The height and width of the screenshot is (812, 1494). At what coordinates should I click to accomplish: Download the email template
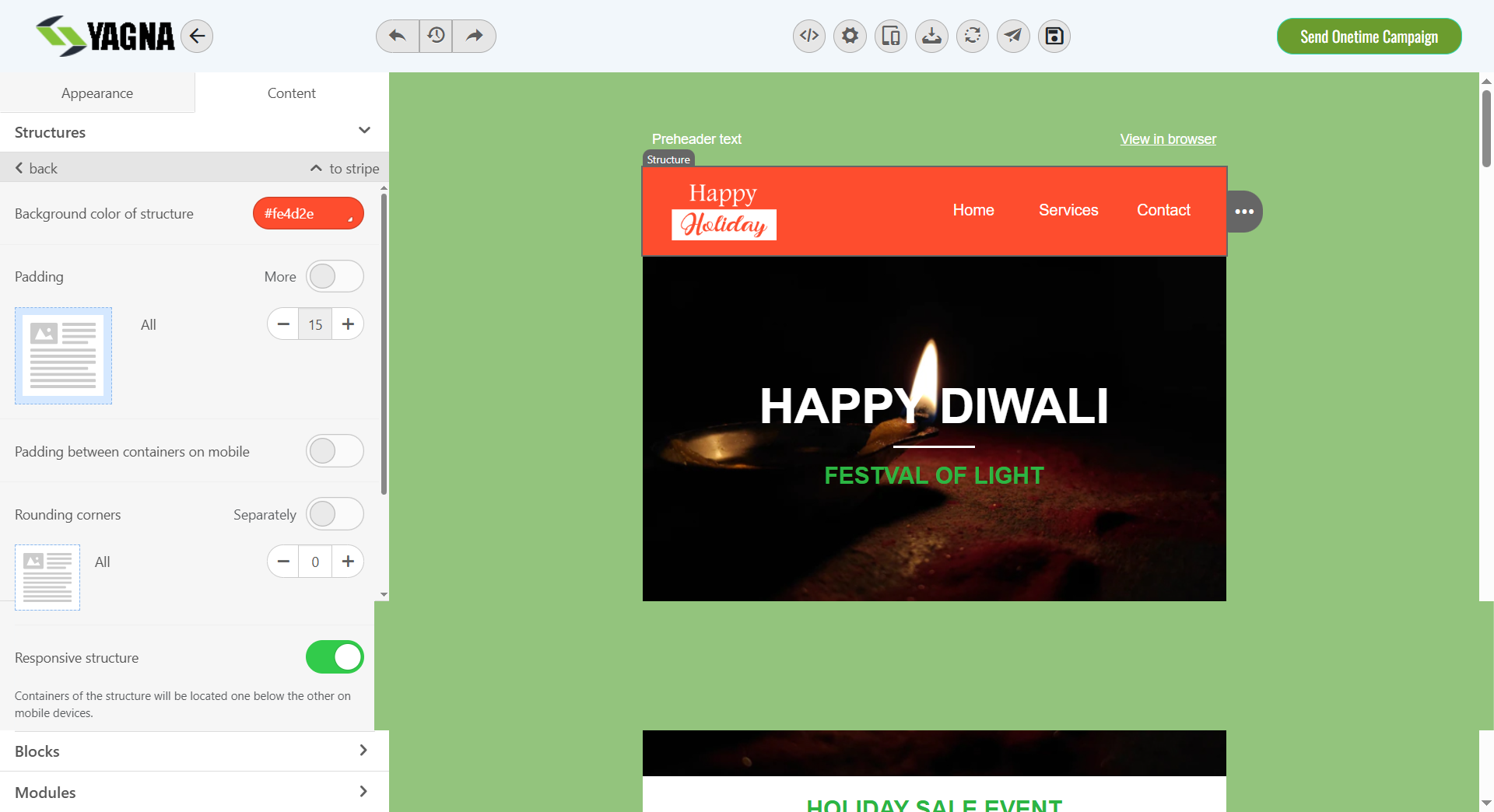click(931, 36)
